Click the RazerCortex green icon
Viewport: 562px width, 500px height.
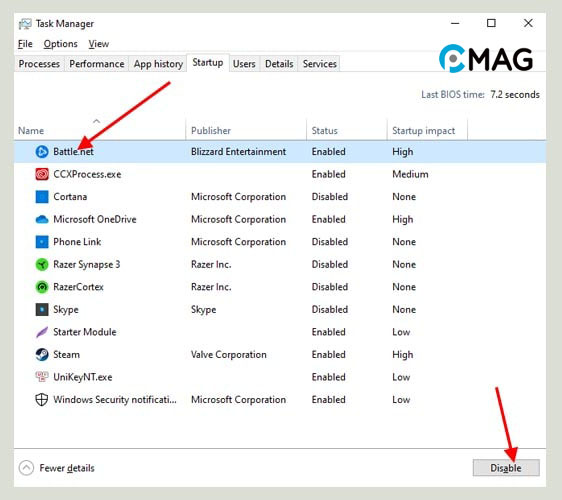(42, 287)
